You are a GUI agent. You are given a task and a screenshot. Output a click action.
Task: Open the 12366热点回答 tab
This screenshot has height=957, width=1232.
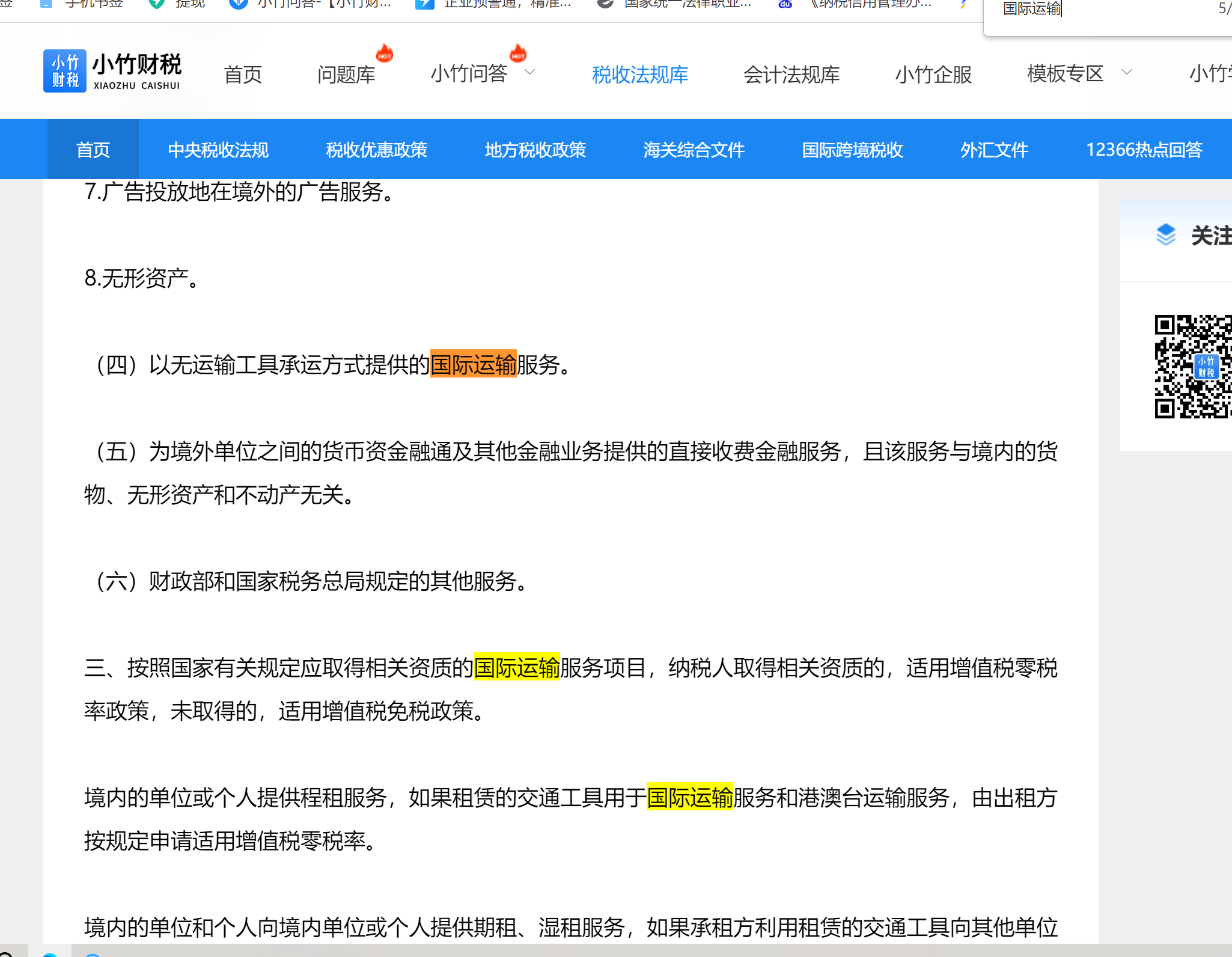point(1144,150)
